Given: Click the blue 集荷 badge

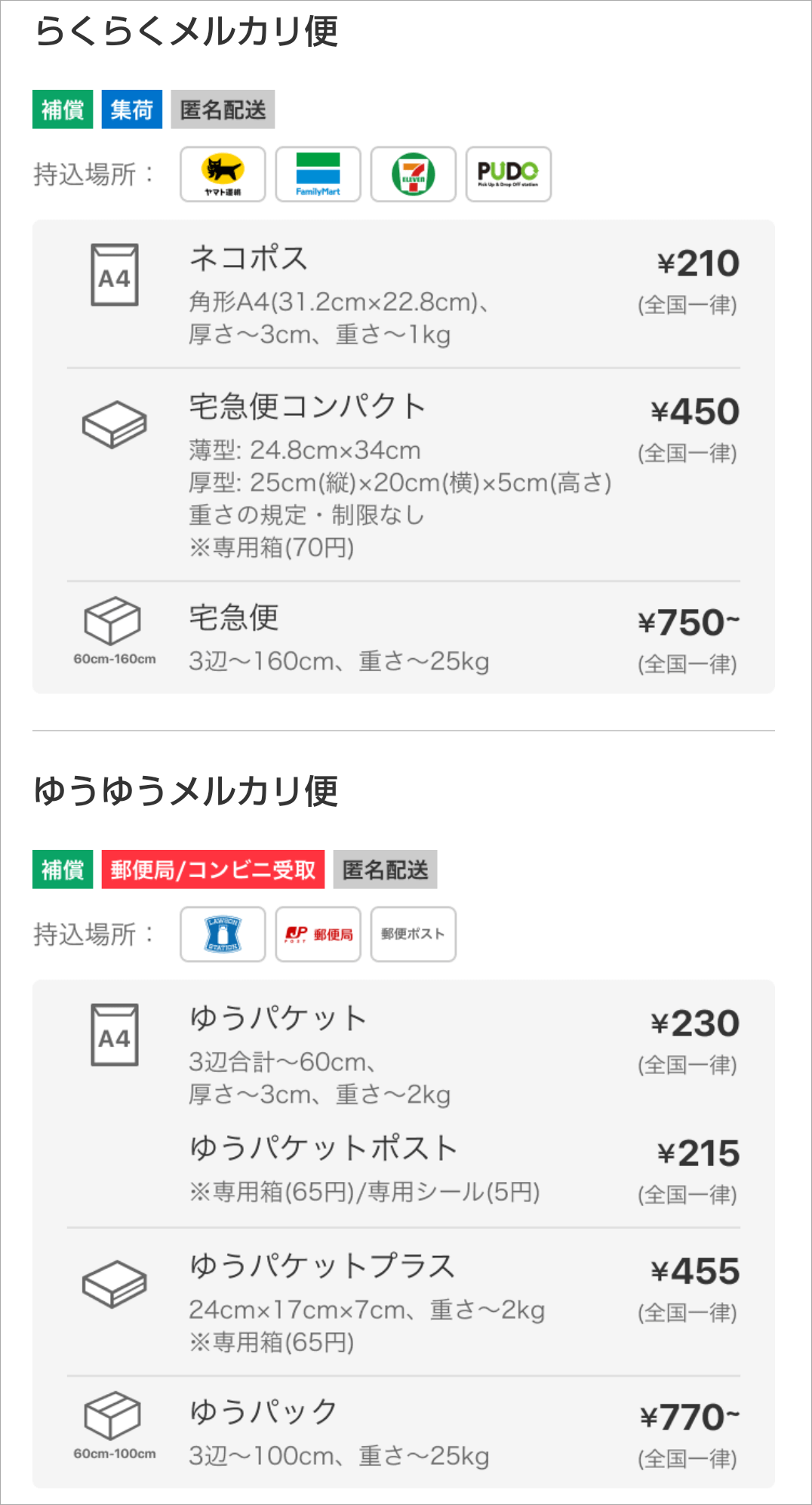Looking at the screenshot, I should point(132,109).
